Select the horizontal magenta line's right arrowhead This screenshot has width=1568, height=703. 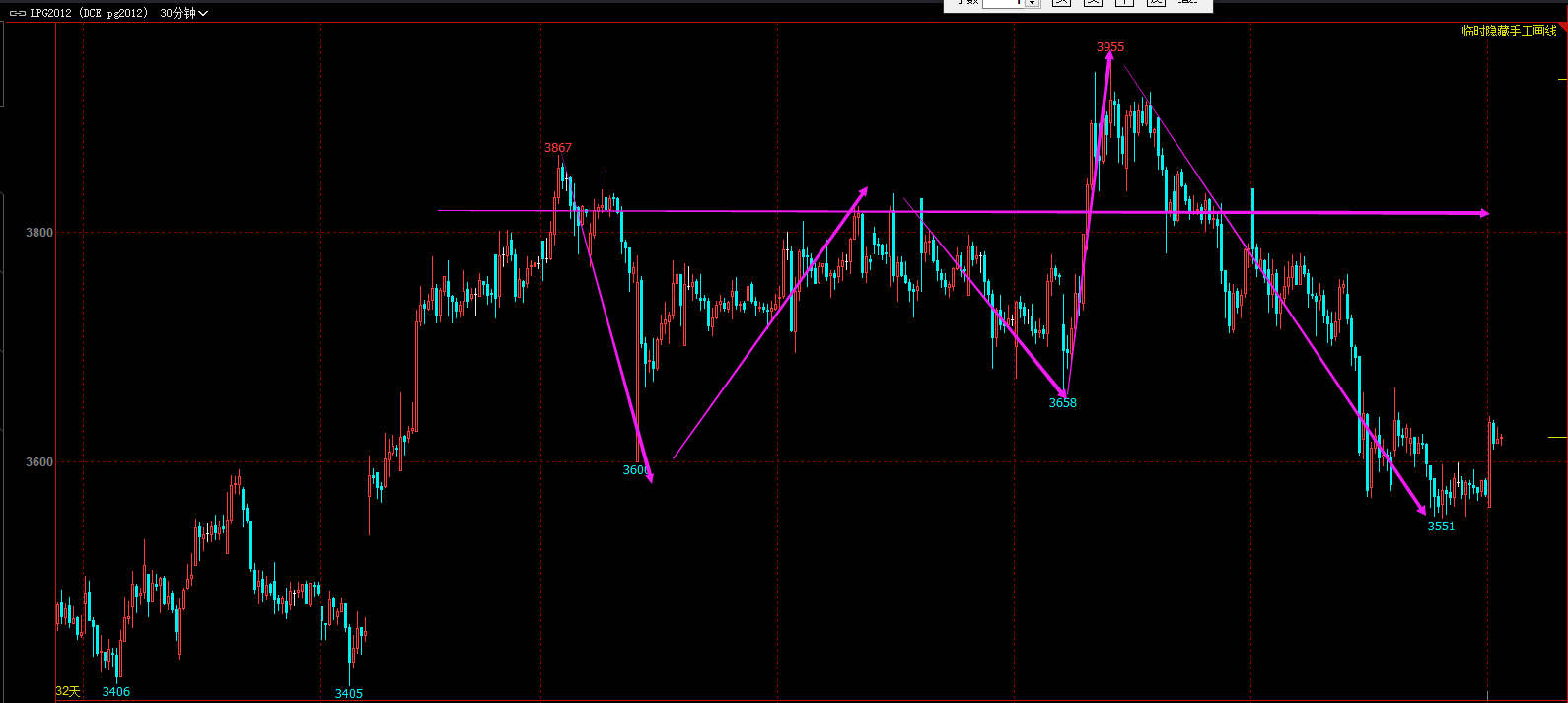click(x=1484, y=213)
